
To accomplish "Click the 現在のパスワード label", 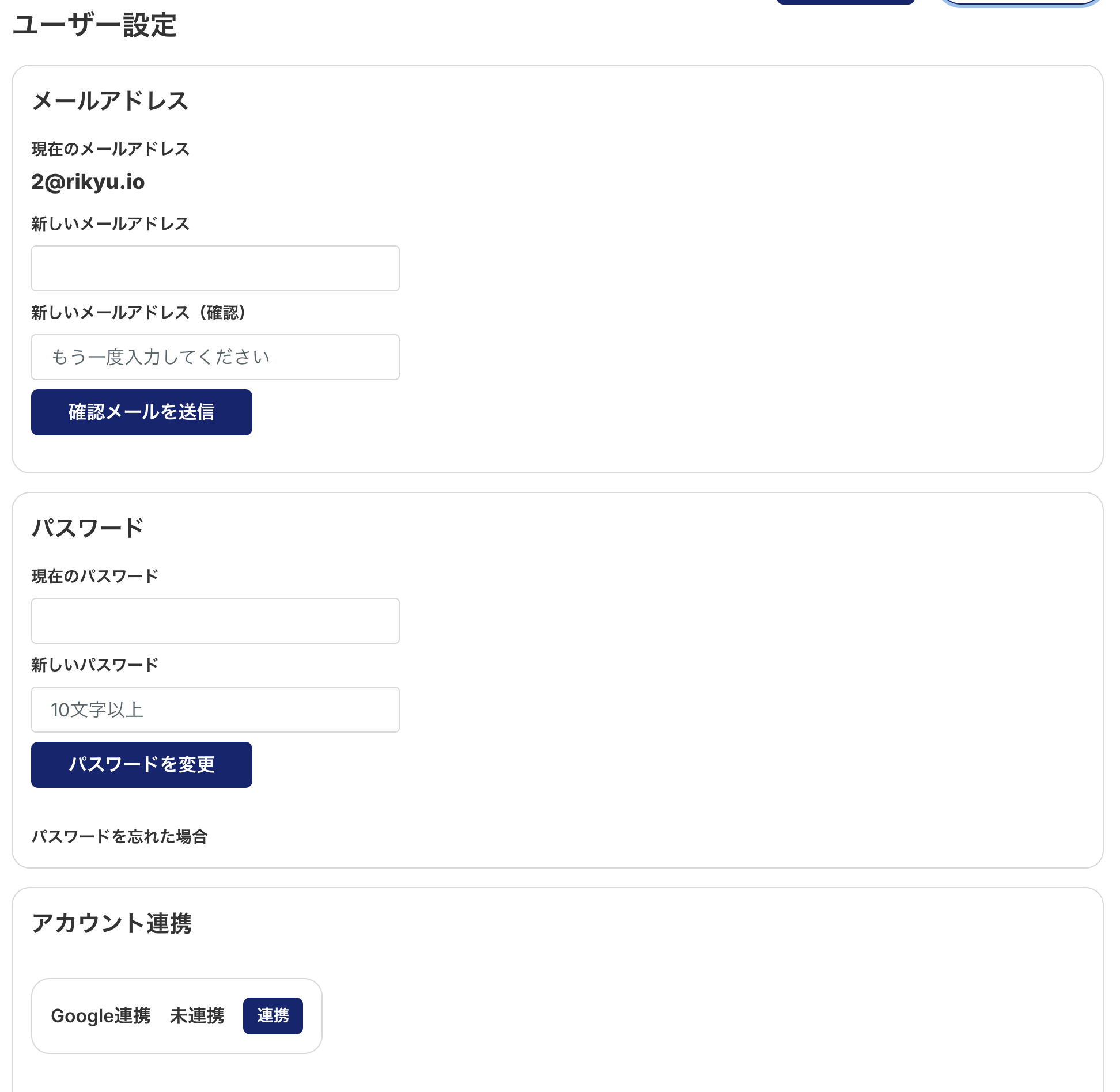I will click(94, 577).
